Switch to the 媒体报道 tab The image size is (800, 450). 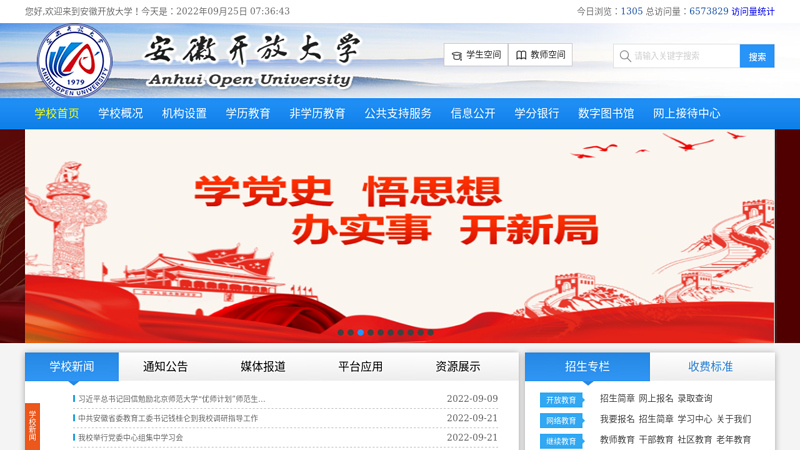[263, 366]
